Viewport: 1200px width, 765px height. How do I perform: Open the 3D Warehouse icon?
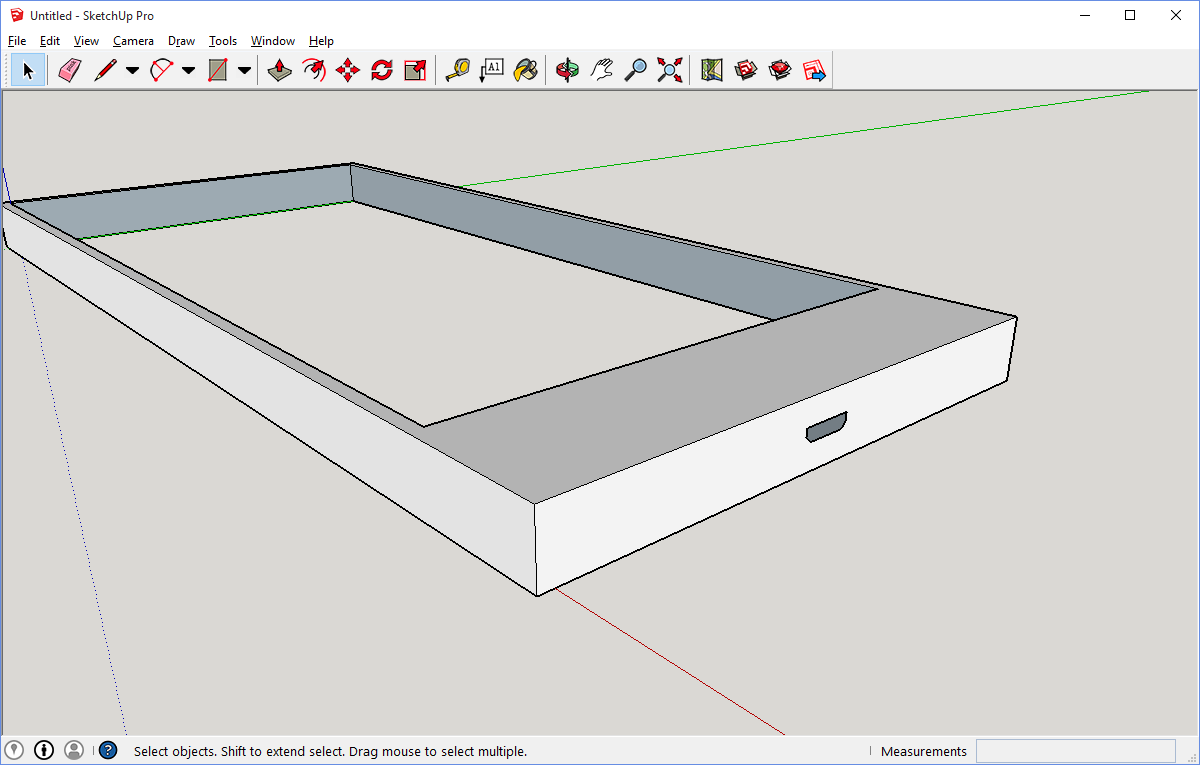pos(746,70)
